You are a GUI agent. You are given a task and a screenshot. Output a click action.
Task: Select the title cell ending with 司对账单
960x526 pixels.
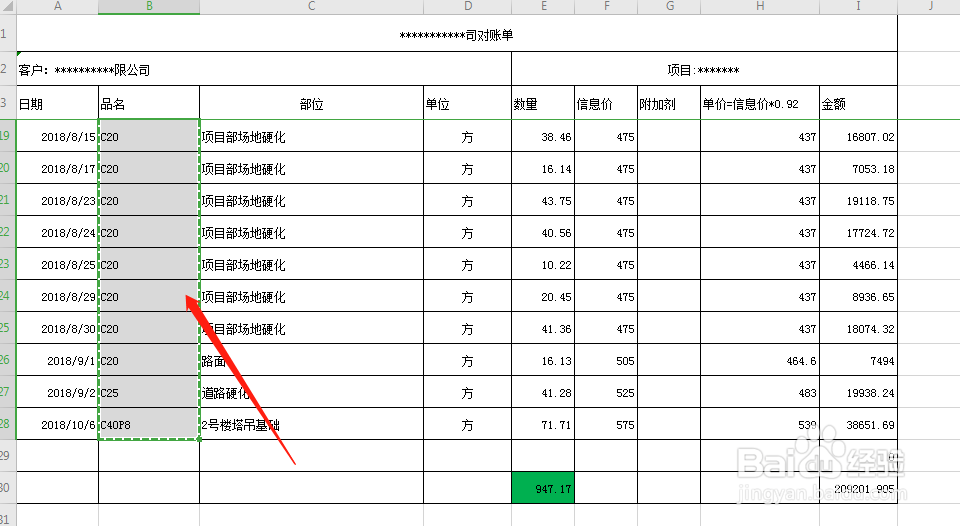(x=456, y=35)
